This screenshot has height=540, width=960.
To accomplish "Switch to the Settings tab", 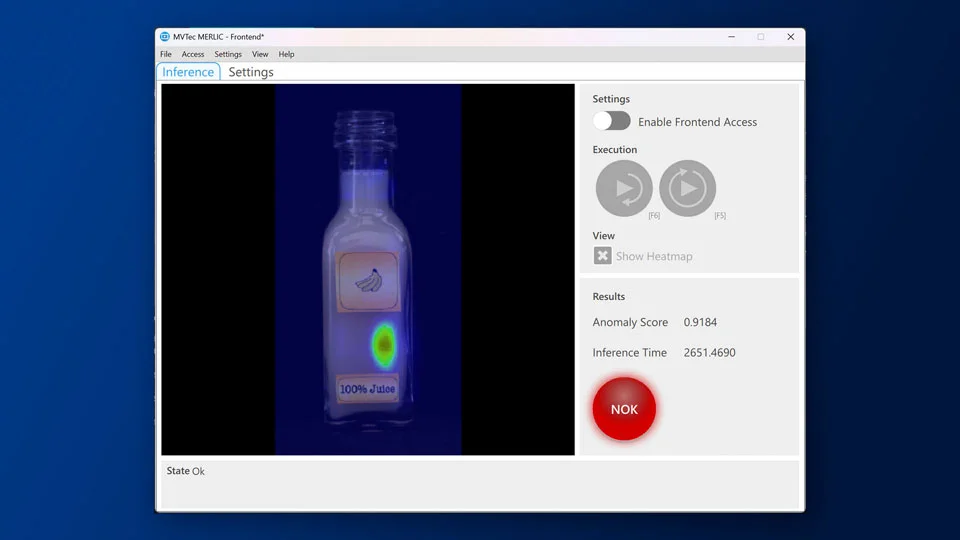I will (x=251, y=72).
